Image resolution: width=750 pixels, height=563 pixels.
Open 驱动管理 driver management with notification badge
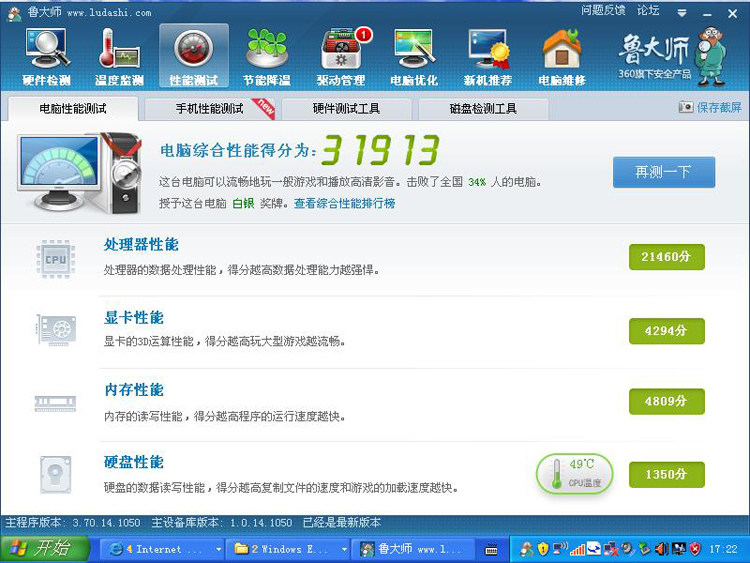click(x=341, y=56)
